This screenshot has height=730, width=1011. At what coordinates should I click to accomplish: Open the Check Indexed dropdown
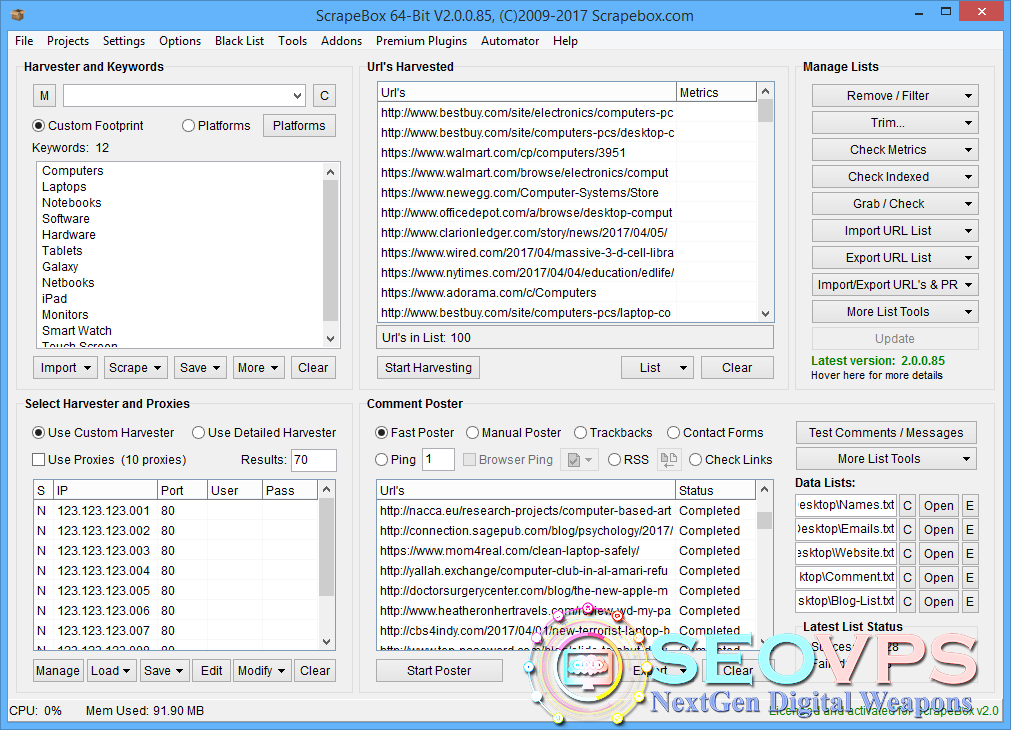[x=895, y=177]
